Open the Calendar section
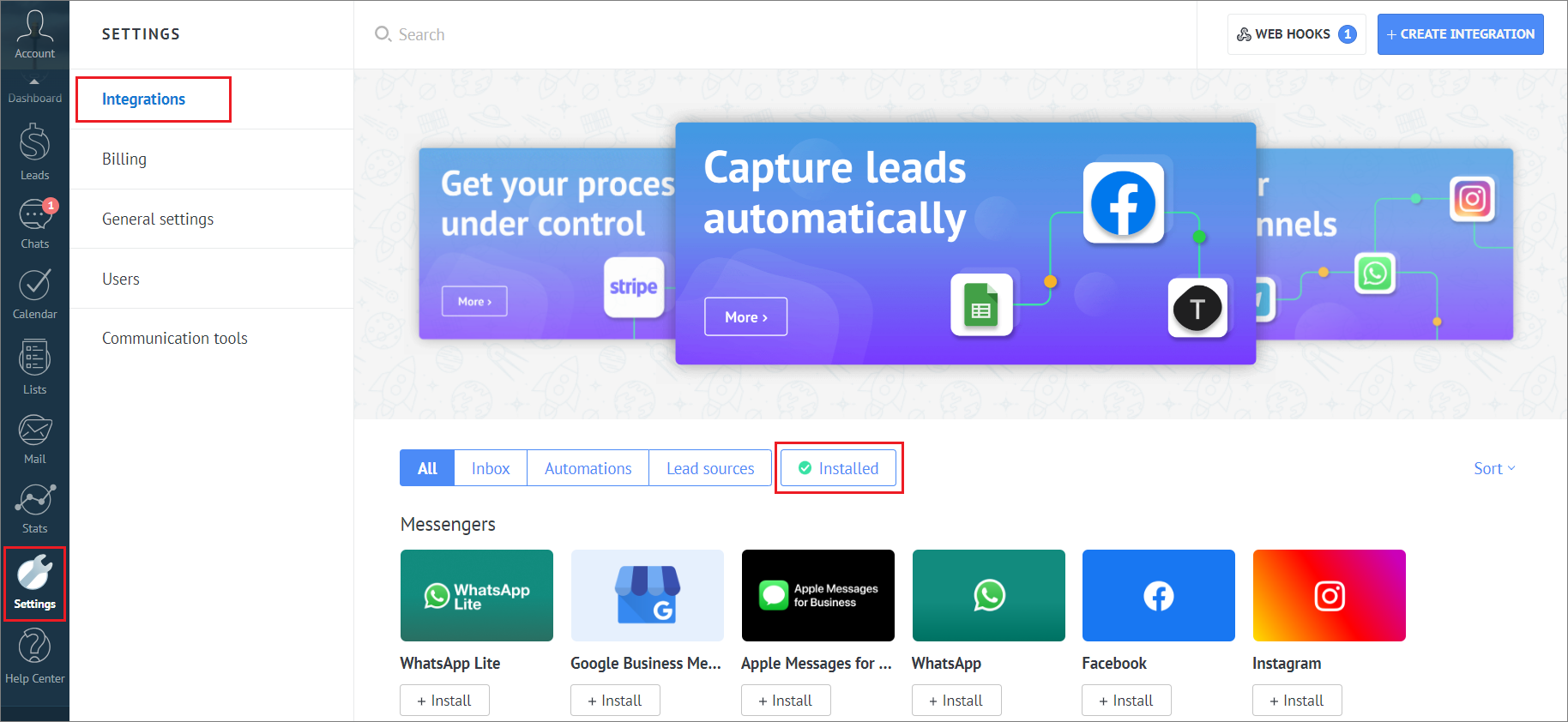 click(34, 294)
